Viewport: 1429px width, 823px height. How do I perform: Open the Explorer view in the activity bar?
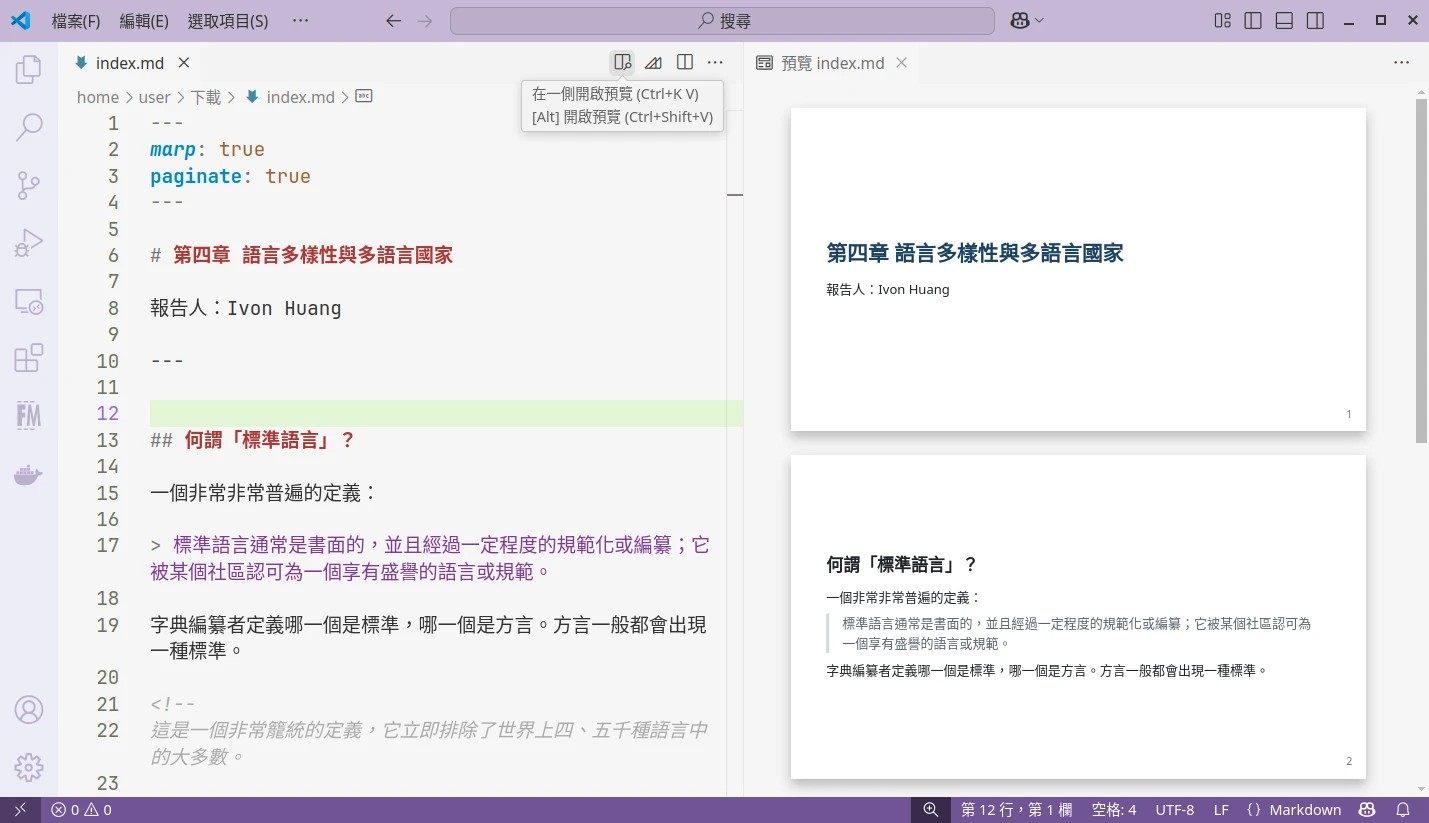pos(29,70)
